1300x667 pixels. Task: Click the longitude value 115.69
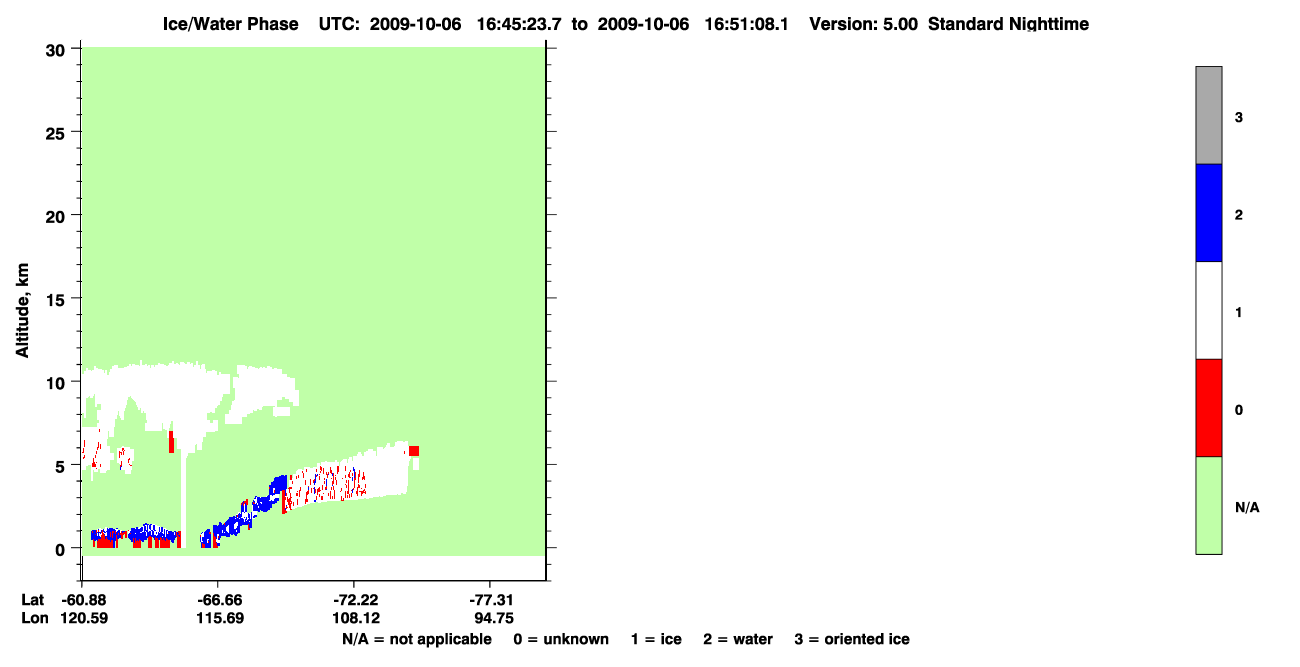[221, 618]
